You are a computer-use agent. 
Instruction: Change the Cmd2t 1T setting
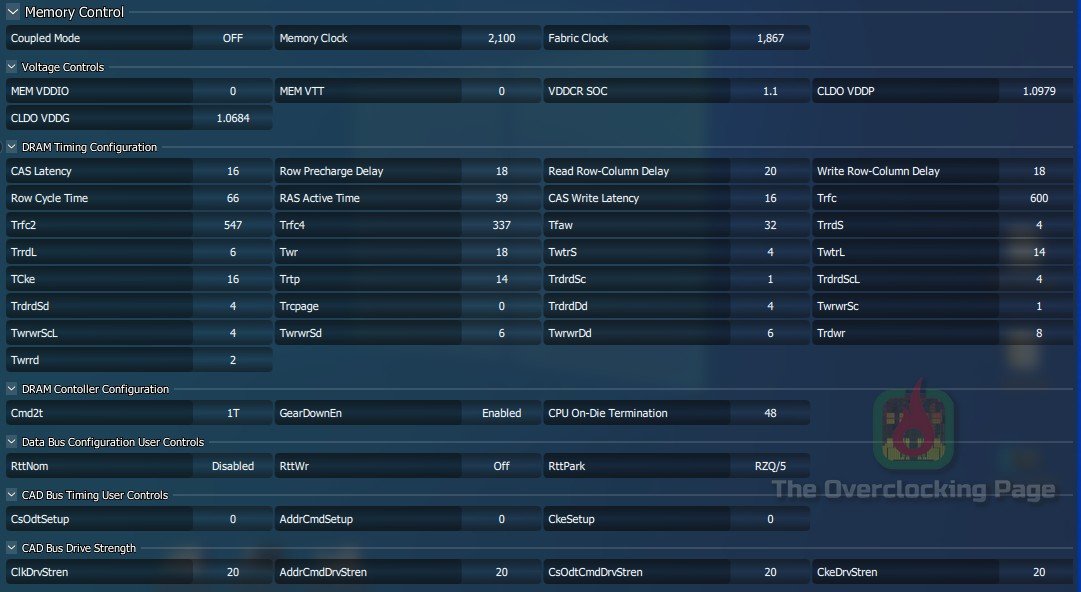coord(232,413)
